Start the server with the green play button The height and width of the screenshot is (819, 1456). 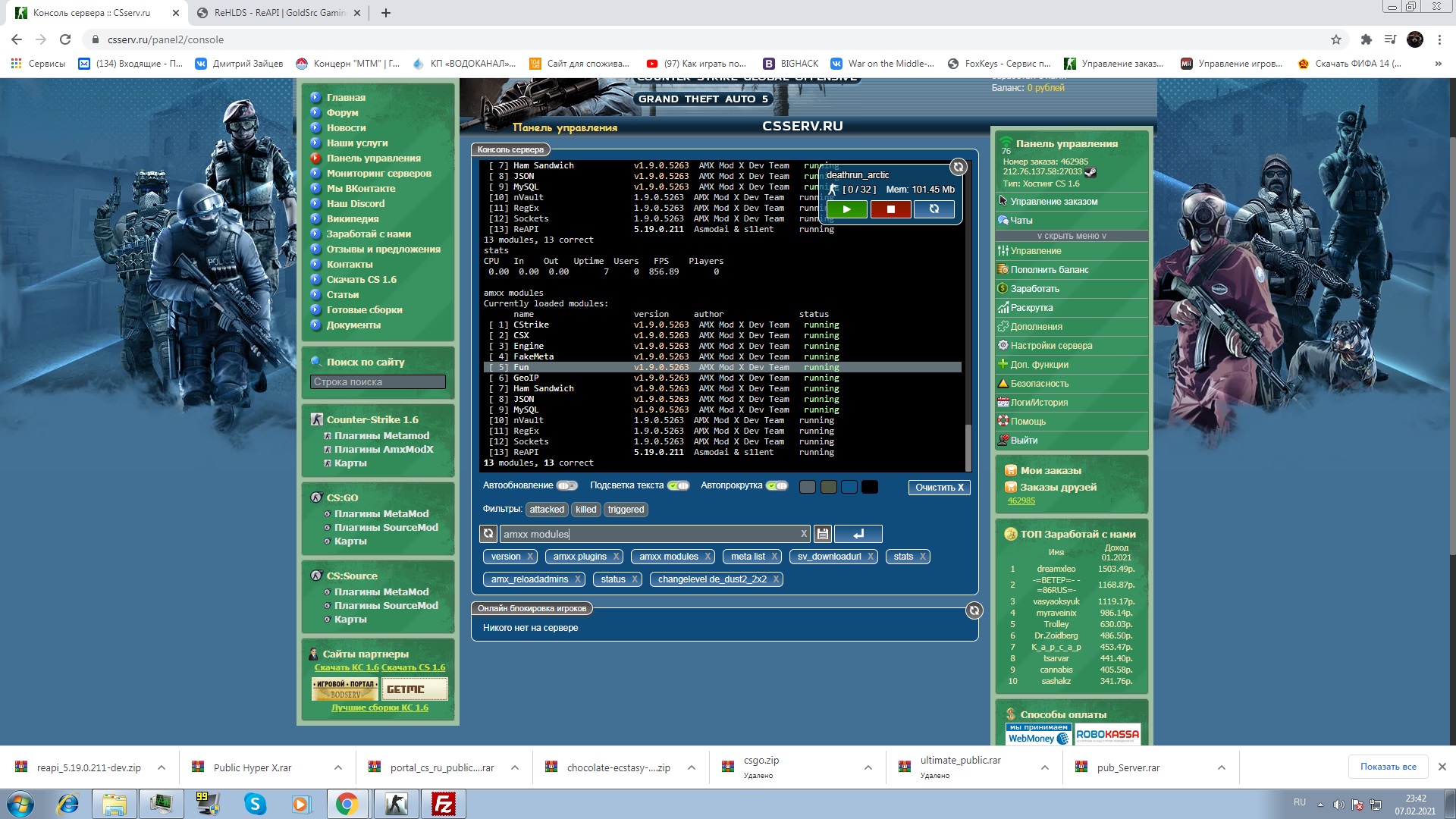(847, 209)
